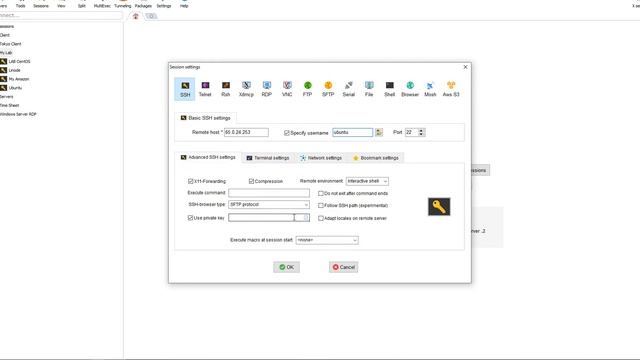
Task: Select Time Sheet item in sidebar
Action: (x=9, y=105)
